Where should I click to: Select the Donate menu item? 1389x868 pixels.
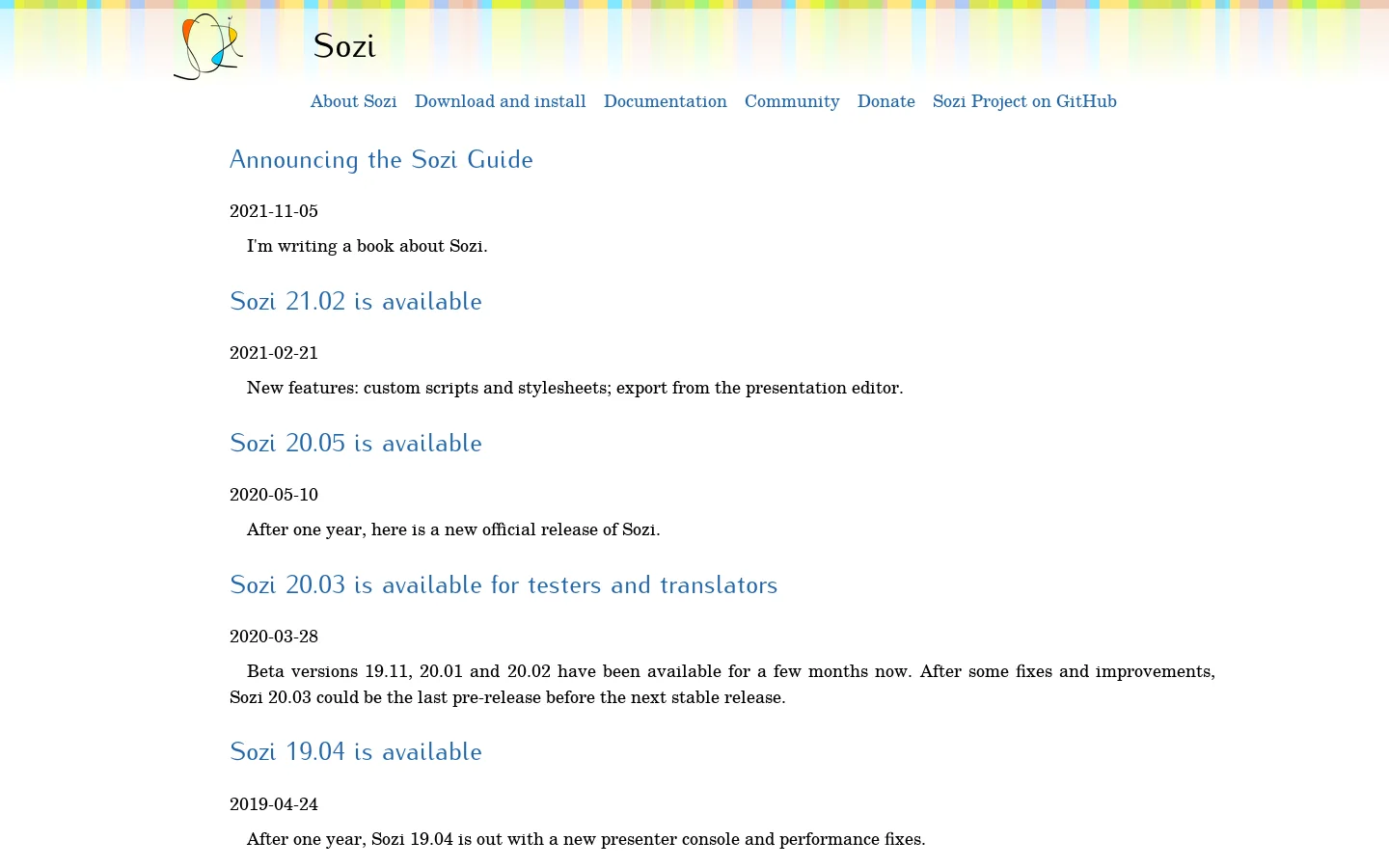(885, 101)
